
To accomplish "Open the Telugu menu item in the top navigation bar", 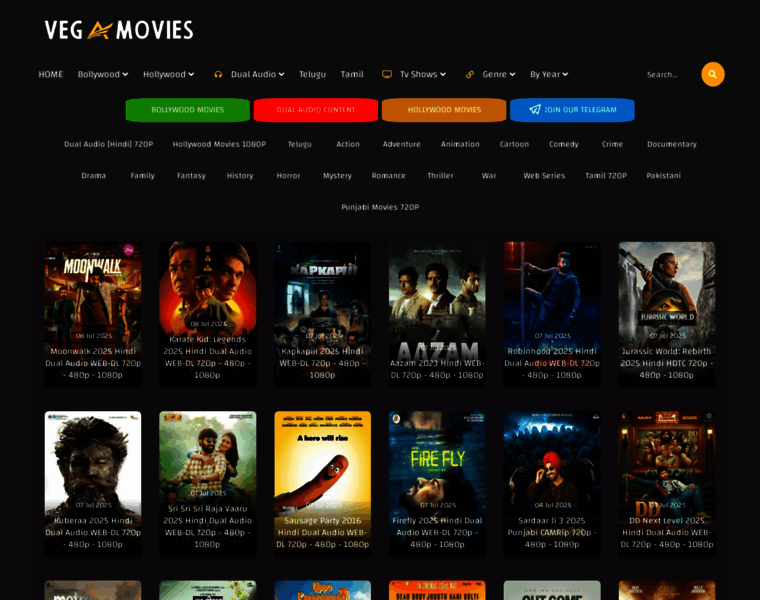I will pos(312,74).
